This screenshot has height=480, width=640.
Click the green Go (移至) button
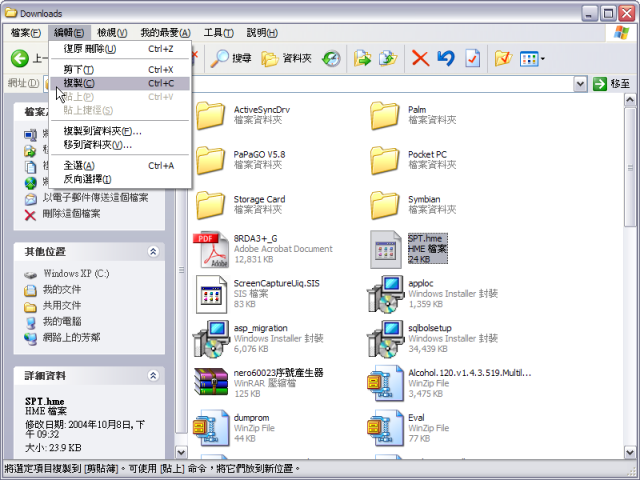611,84
